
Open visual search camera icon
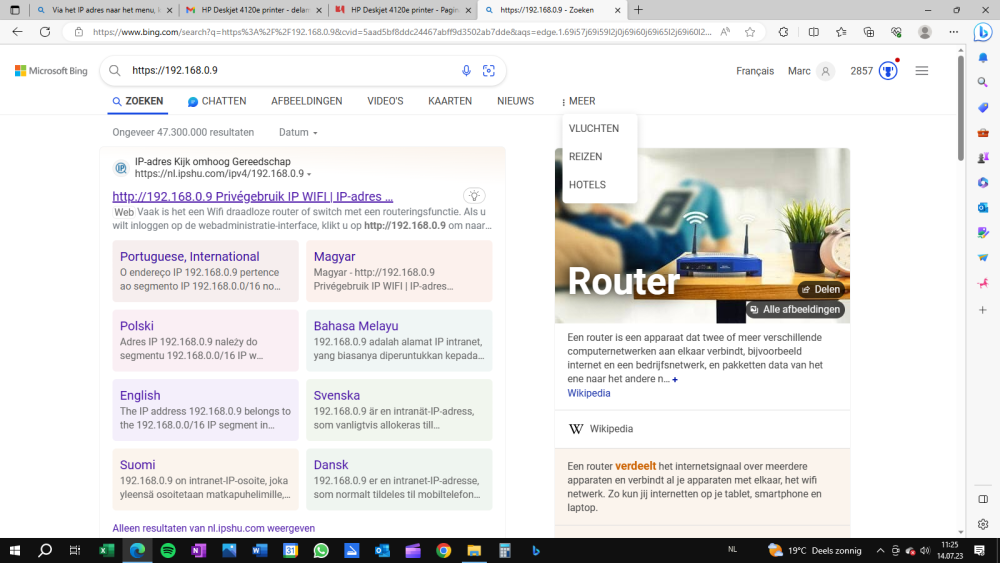(489, 71)
